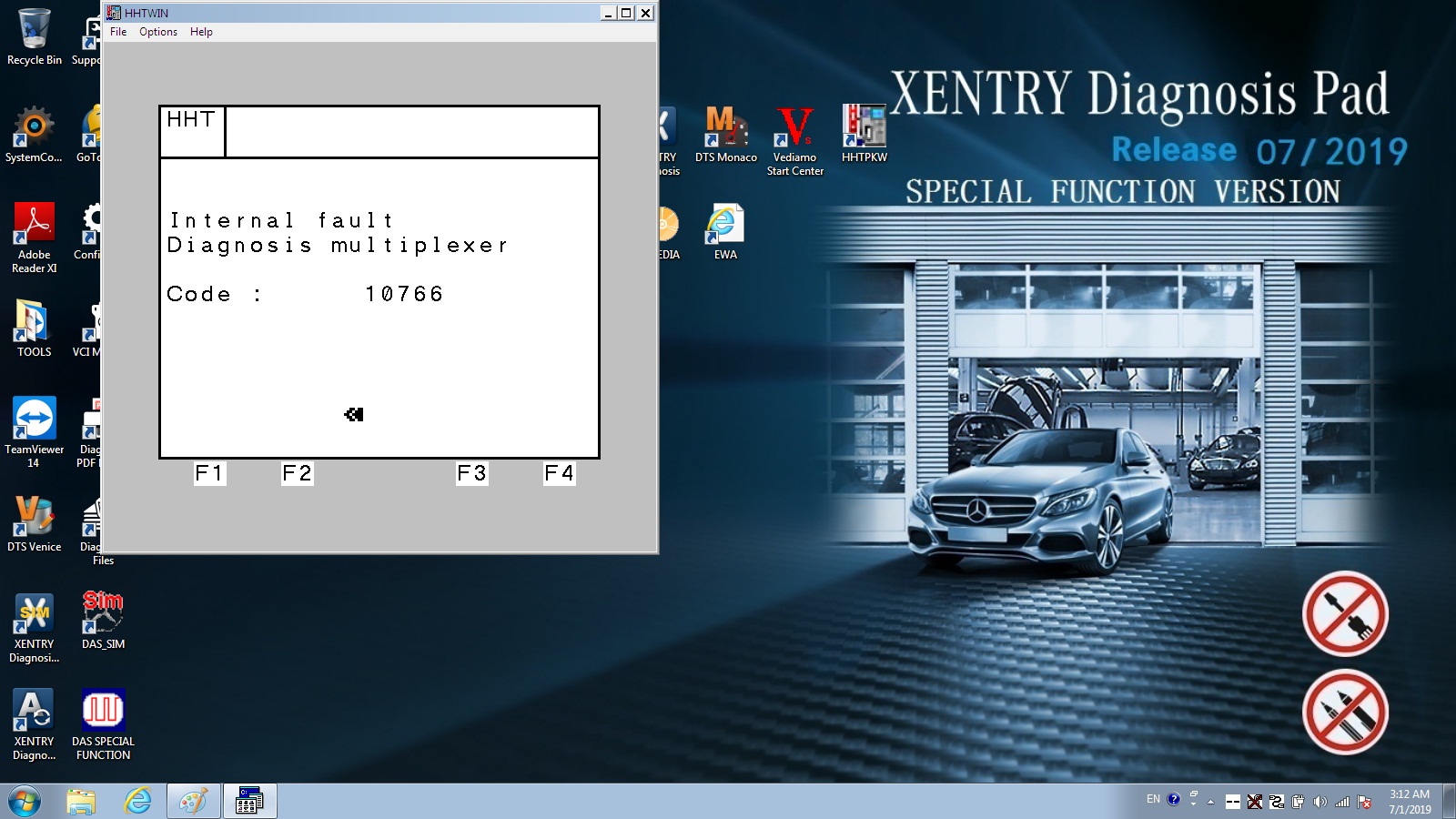Screen dimensions: 1456x819
Task: Open the TOOLS desktop folder
Action: click(x=35, y=329)
